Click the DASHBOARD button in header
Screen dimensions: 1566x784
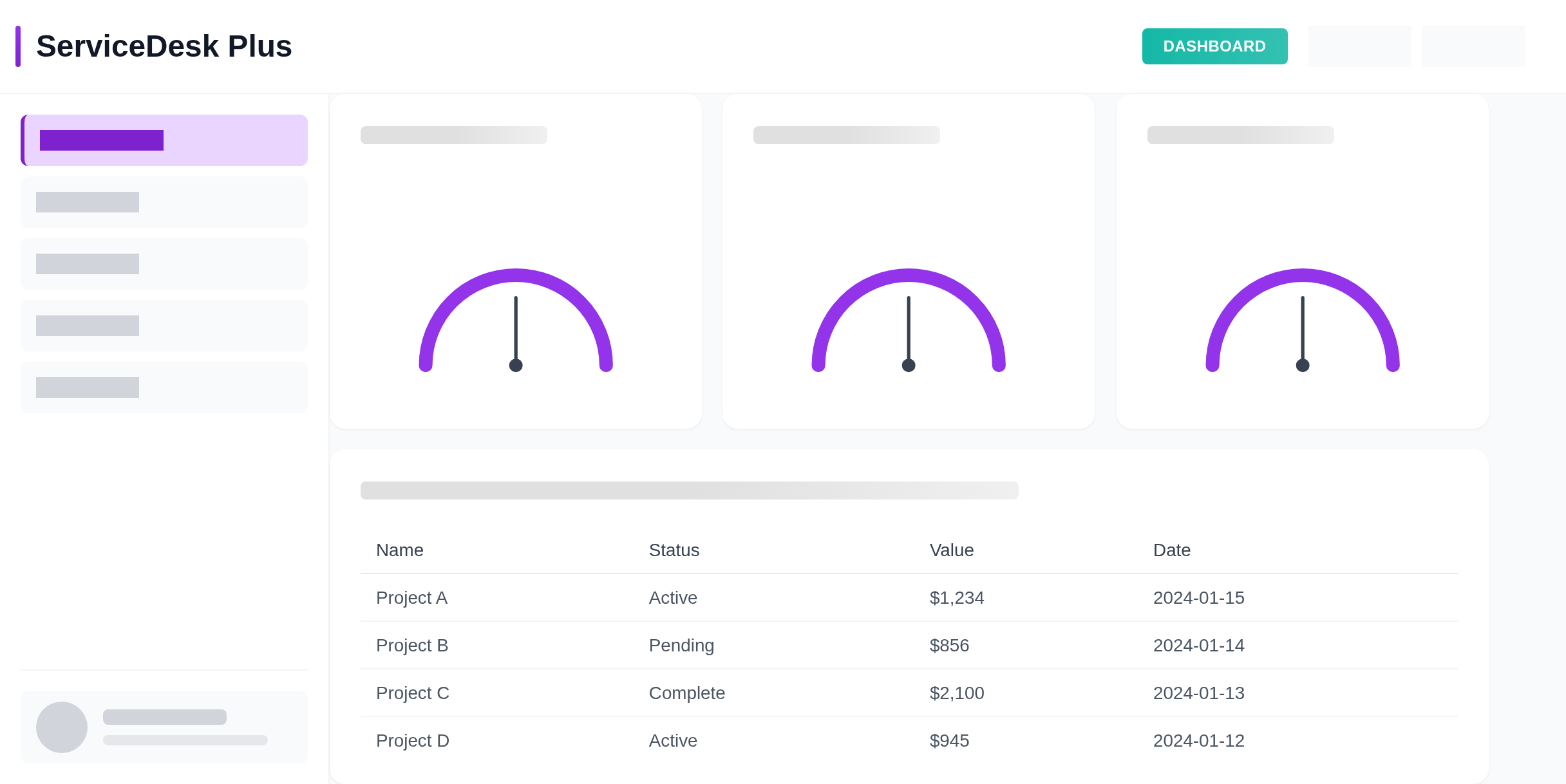(1214, 46)
